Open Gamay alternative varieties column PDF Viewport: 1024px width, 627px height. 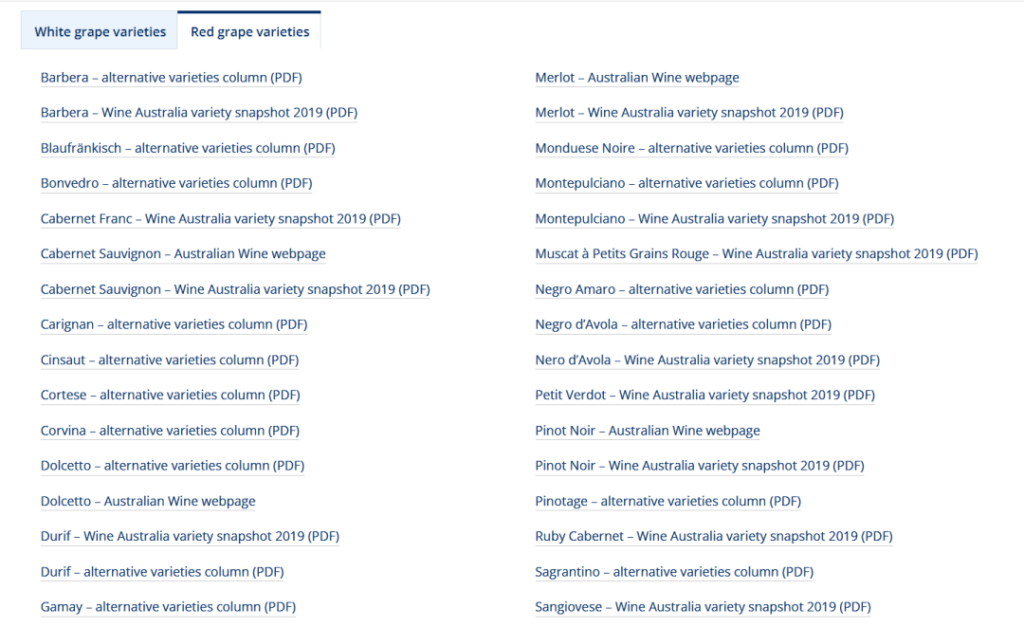168,607
